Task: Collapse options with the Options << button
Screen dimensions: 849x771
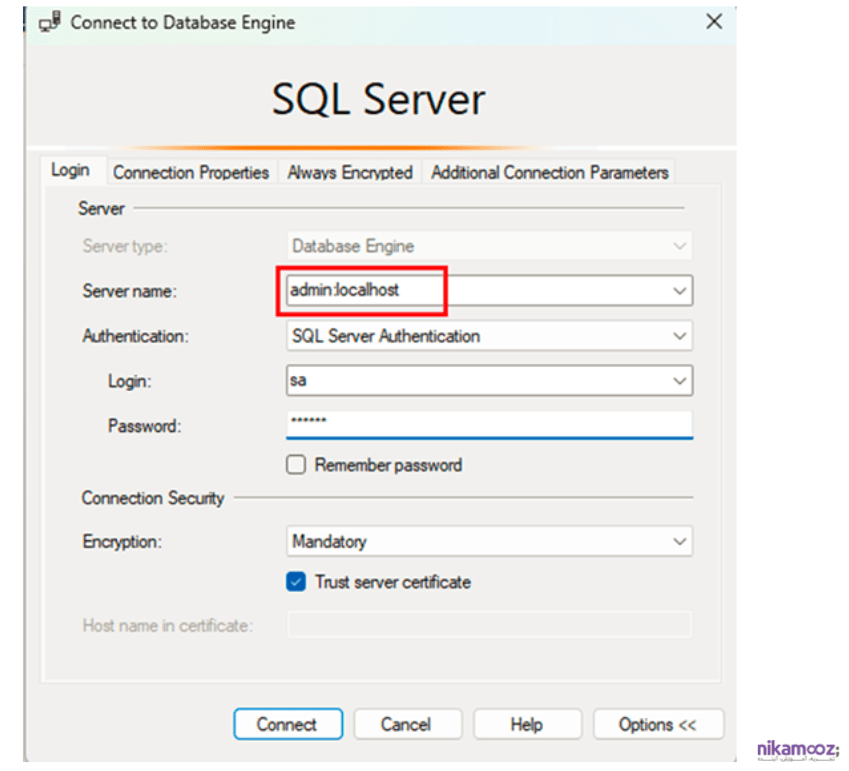Action: point(657,725)
